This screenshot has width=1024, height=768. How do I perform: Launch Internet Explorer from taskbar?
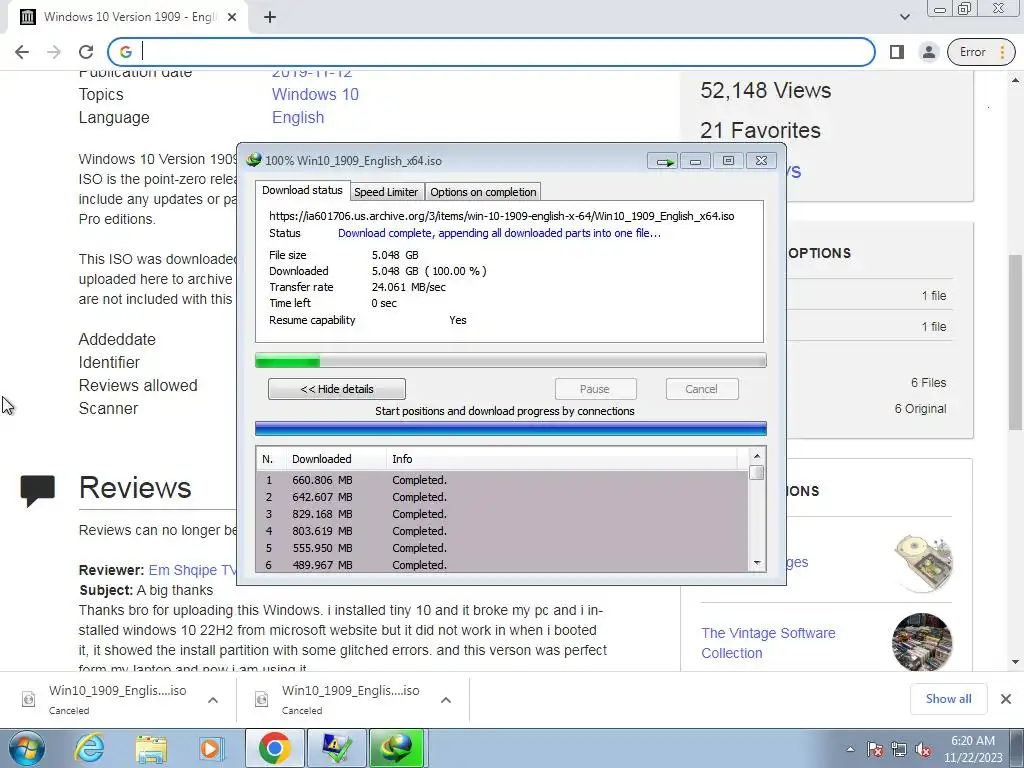[x=89, y=748]
